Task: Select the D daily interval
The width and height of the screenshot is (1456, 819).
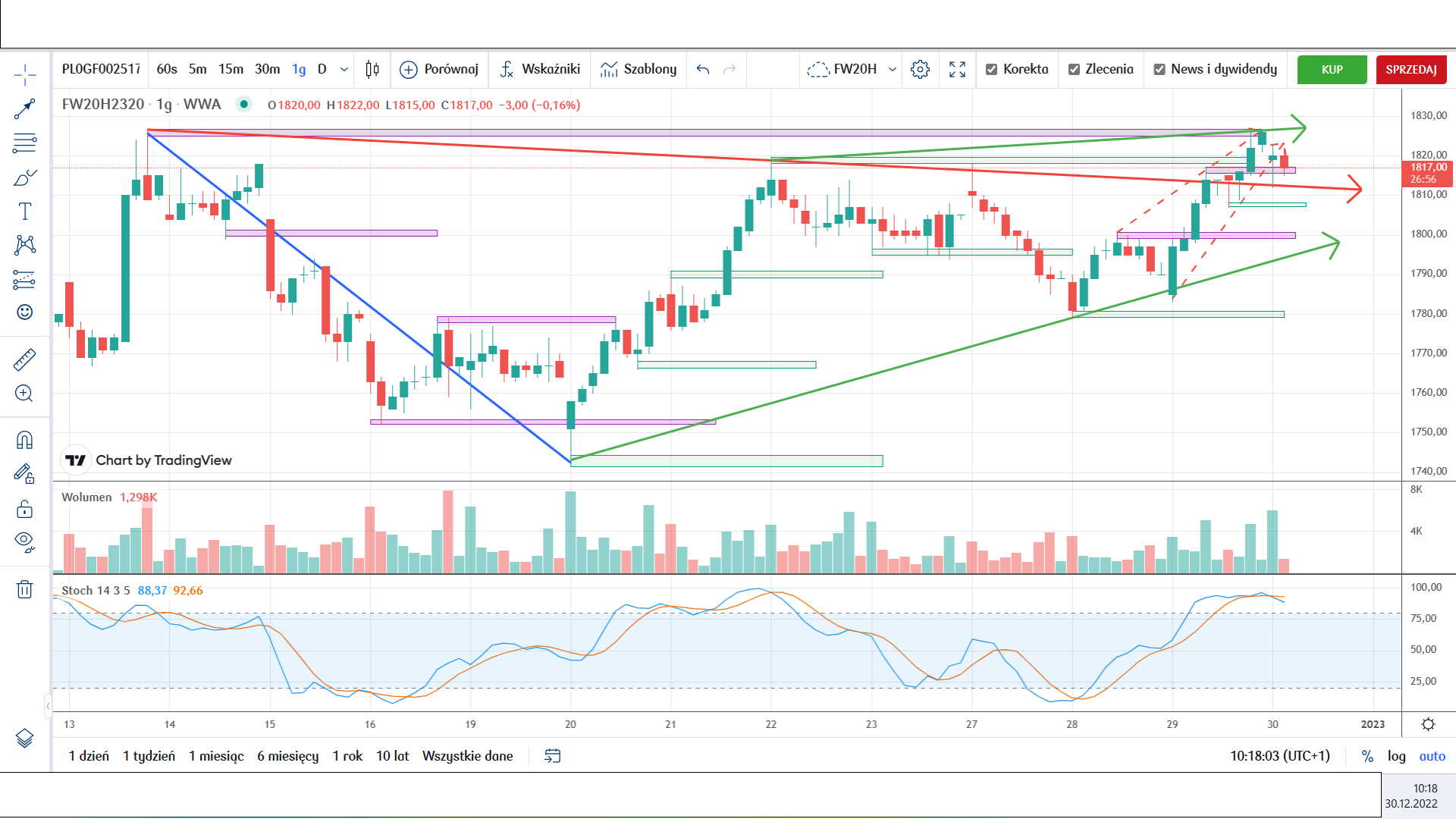Action: (x=322, y=69)
